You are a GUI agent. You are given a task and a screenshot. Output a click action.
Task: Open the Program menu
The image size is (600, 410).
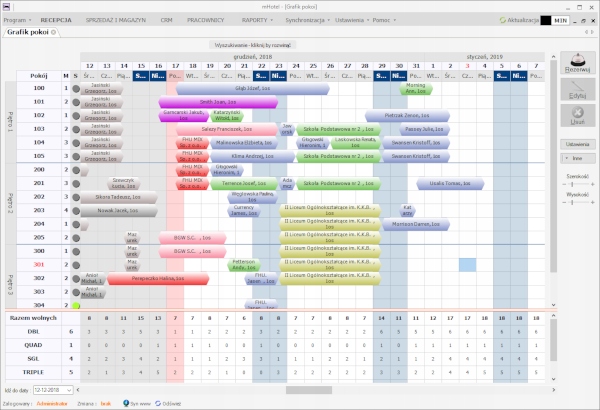(17, 20)
